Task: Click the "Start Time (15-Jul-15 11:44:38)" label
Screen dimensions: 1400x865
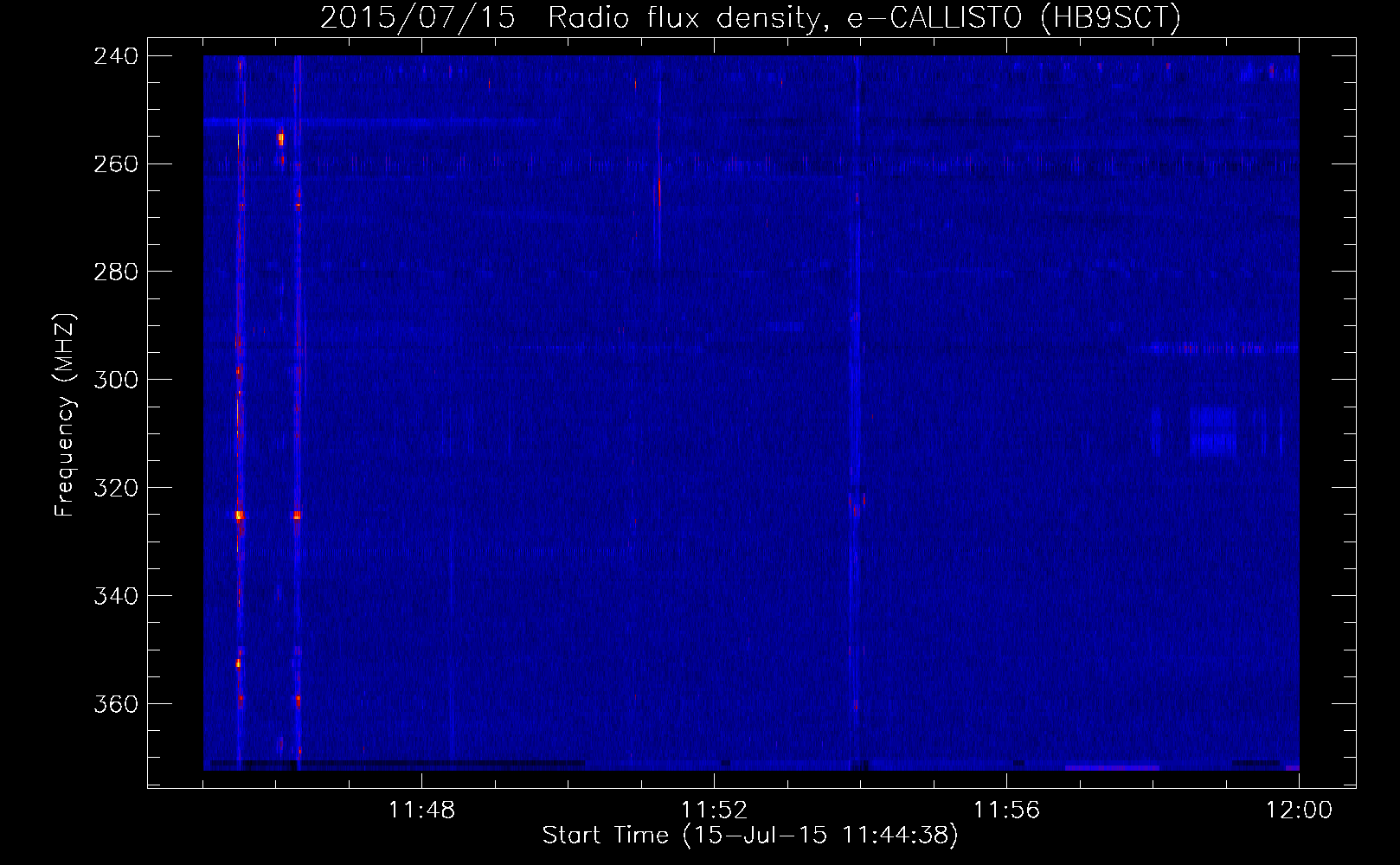Action: coord(750,836)
